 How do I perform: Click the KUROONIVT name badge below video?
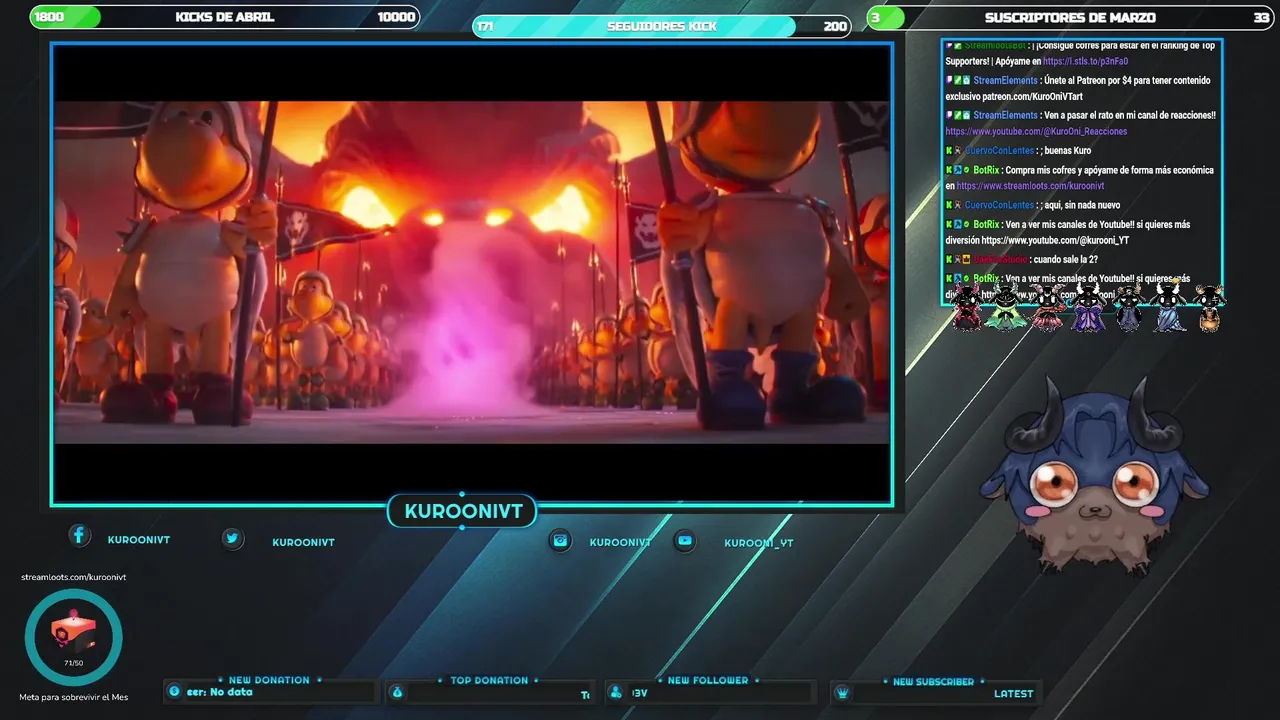[462, 511]
